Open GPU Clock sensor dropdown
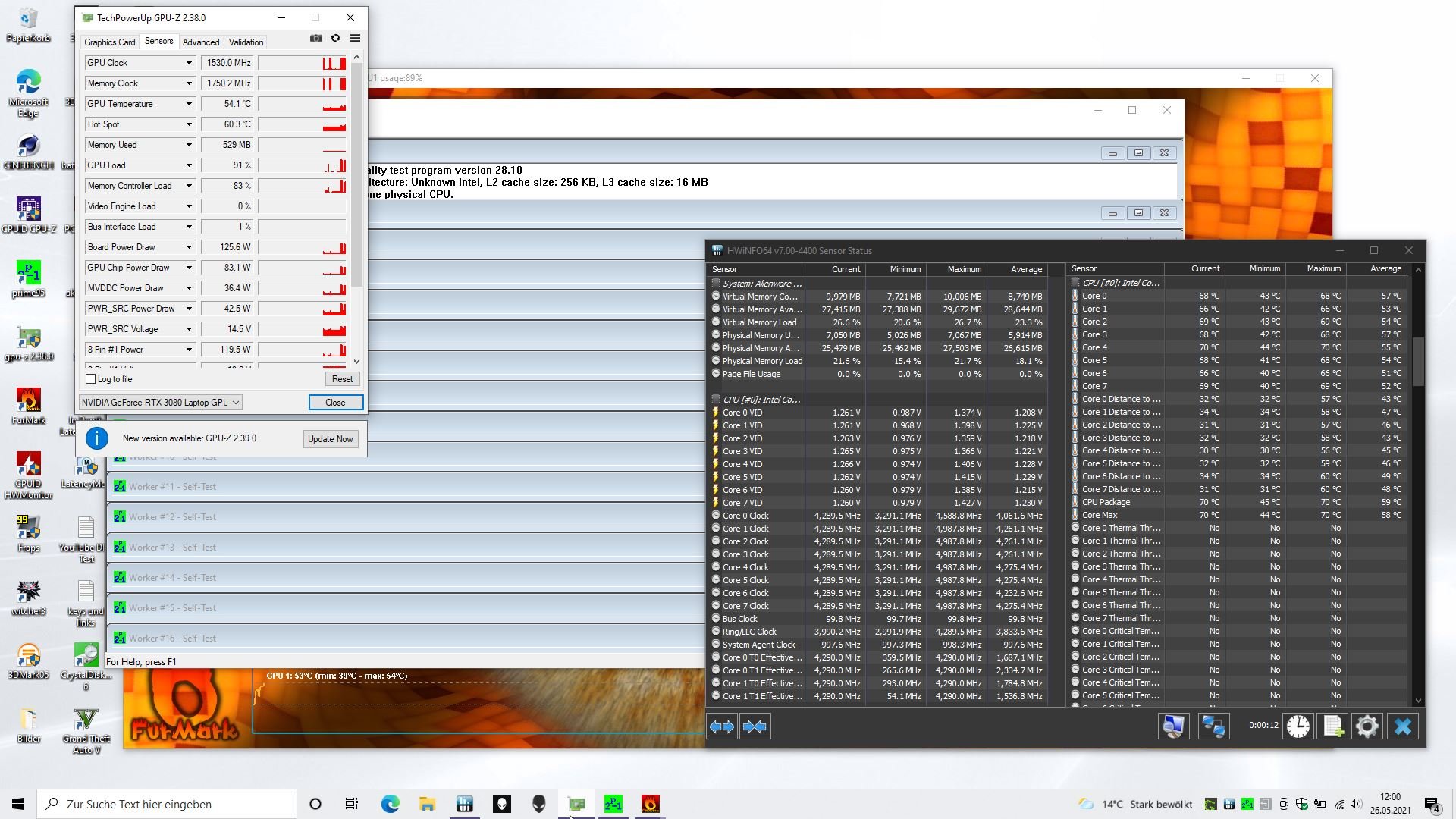Image resolution: width=1456 pixels, height=819 pixels. pyautogui.click(x=189, y=63)
